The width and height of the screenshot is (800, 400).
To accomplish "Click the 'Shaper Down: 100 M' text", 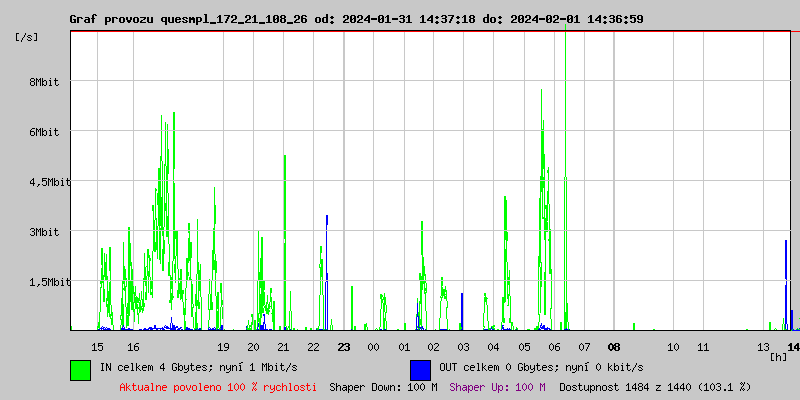I will tap(383, 387).
